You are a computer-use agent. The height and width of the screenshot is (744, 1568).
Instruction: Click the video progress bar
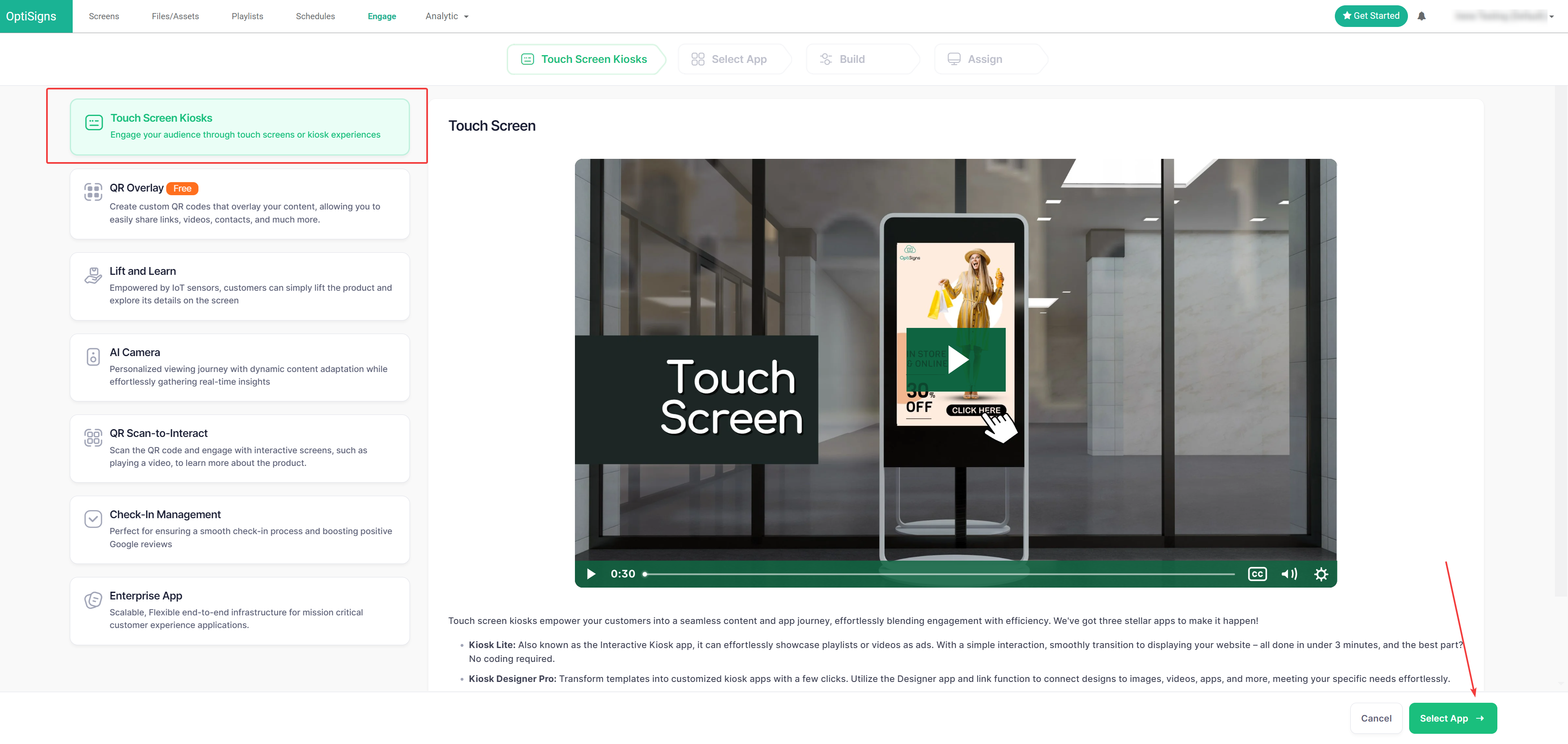coord(938,574)
